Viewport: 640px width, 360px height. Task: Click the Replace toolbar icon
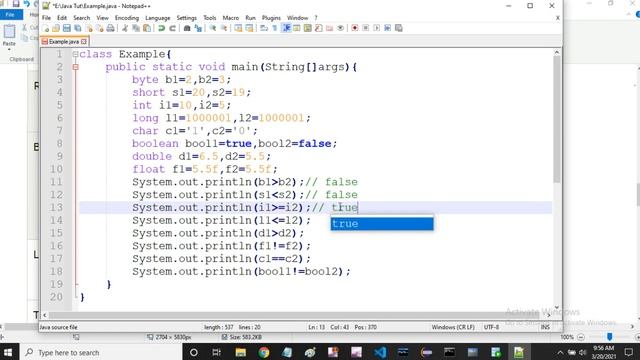click(x=198, y=28)
